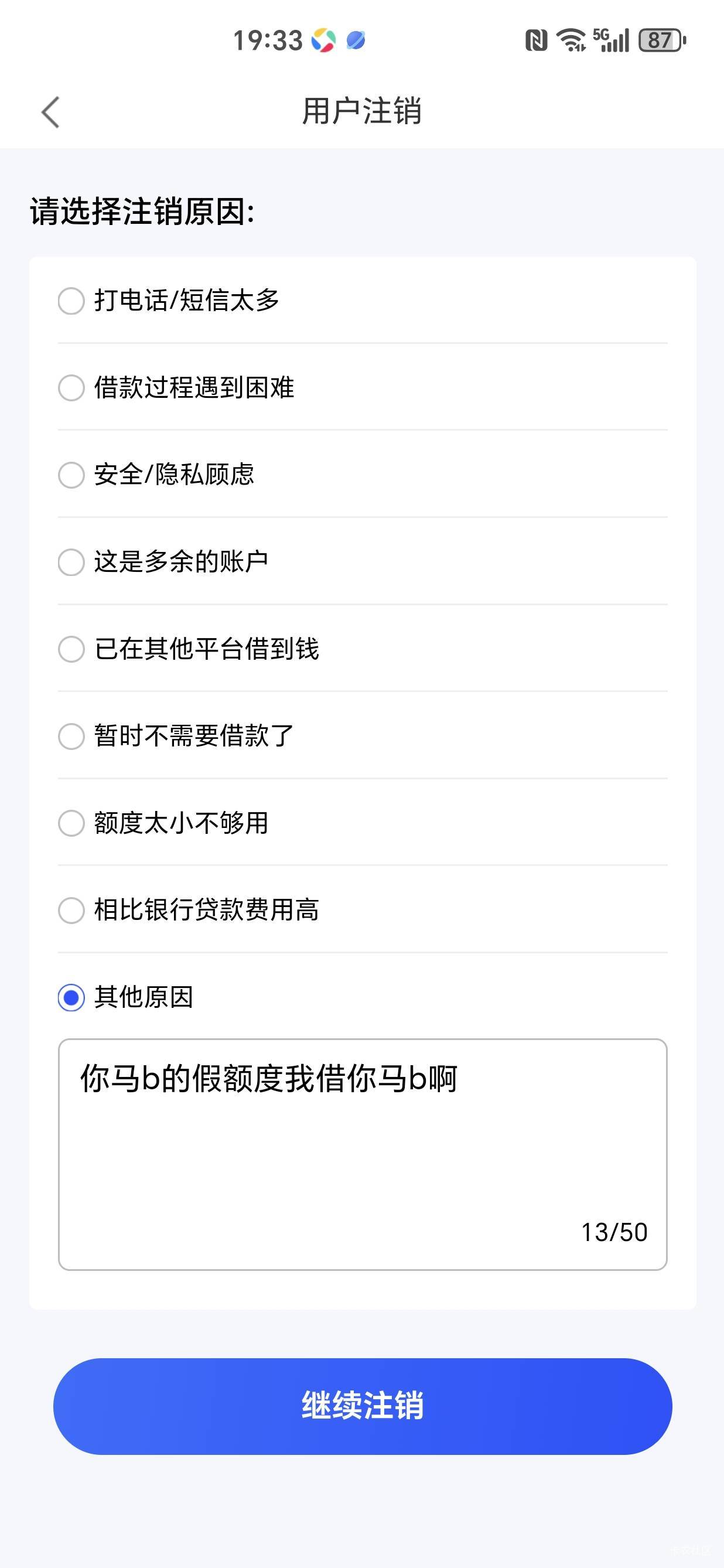
Task: Tap the Wi-Fi status icon
Action: pos(571,40)
